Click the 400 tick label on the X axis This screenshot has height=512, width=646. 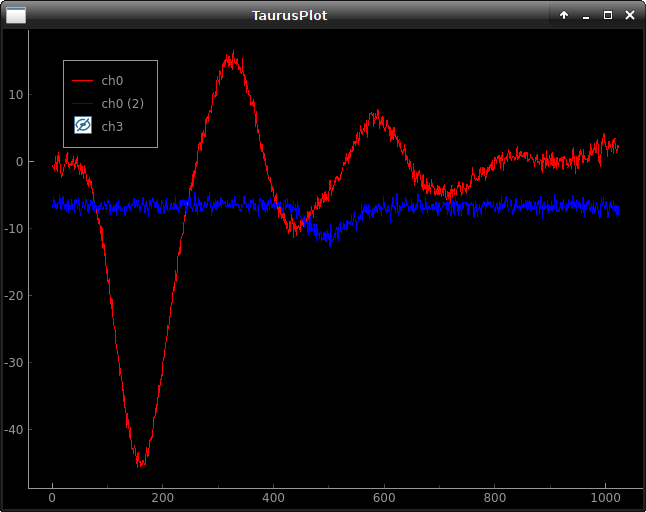coord(273,496)
